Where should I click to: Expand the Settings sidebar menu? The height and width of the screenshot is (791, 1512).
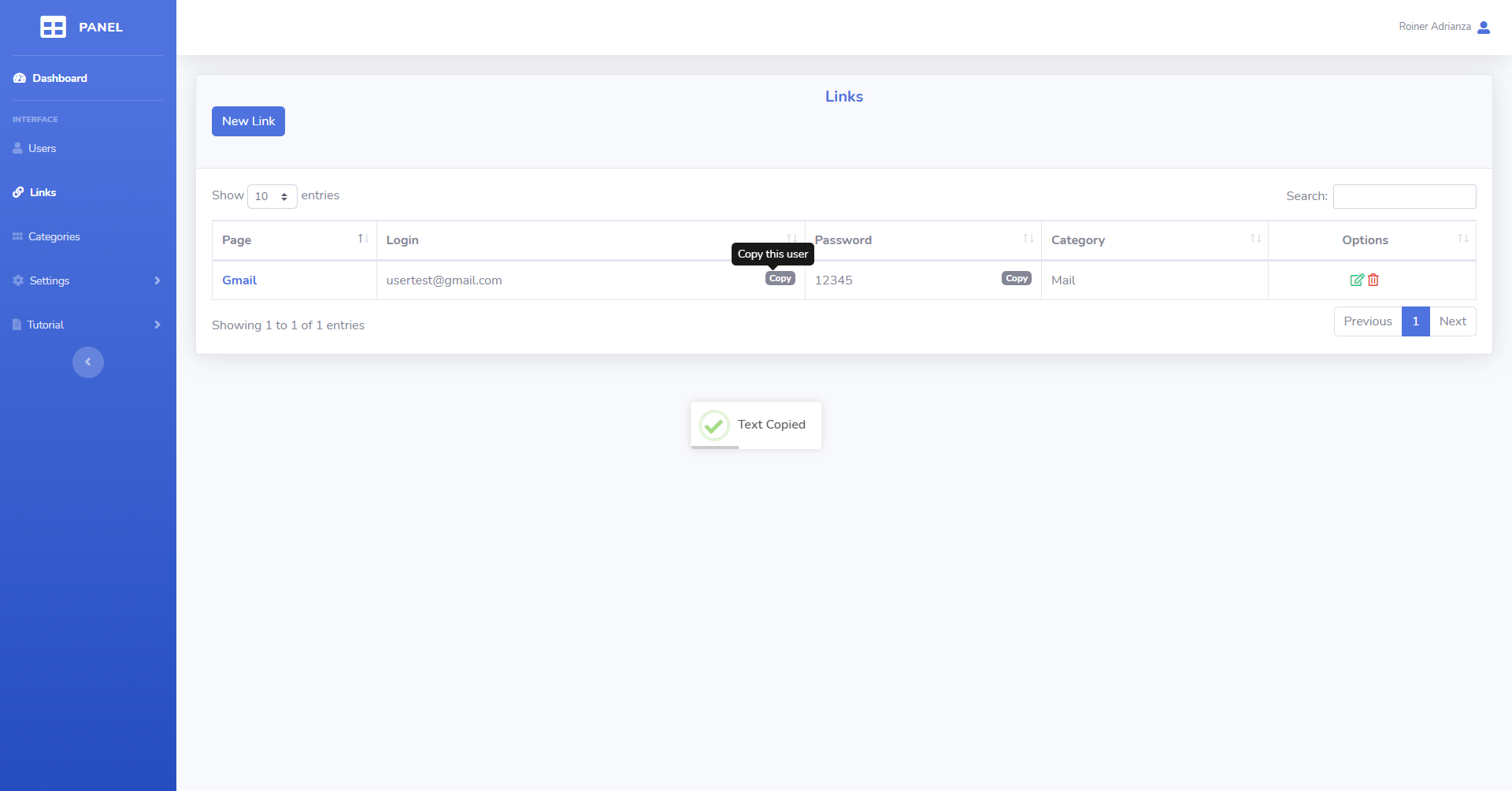point(87,280)
